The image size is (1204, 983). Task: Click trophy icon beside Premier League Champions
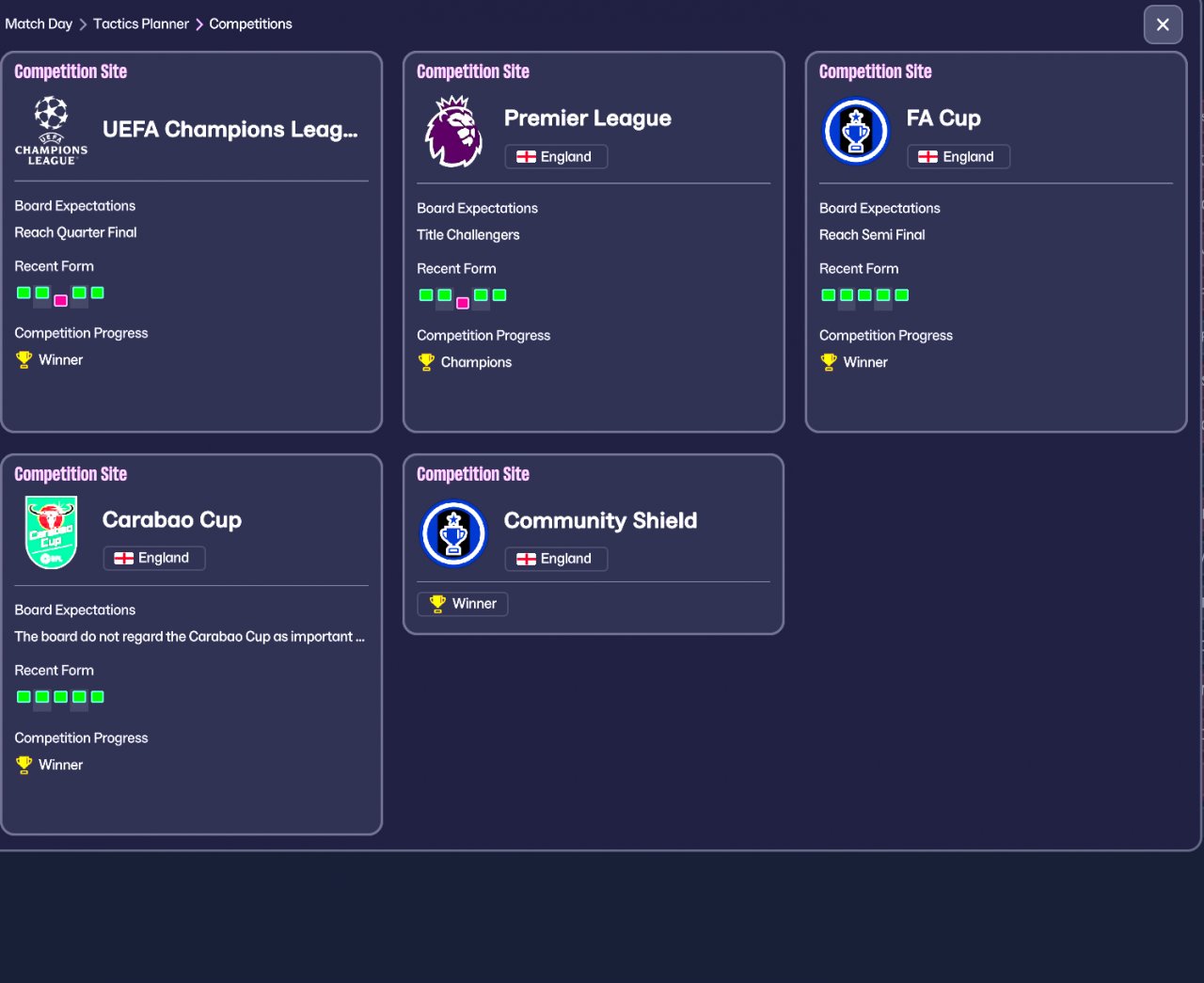[426, 361]
